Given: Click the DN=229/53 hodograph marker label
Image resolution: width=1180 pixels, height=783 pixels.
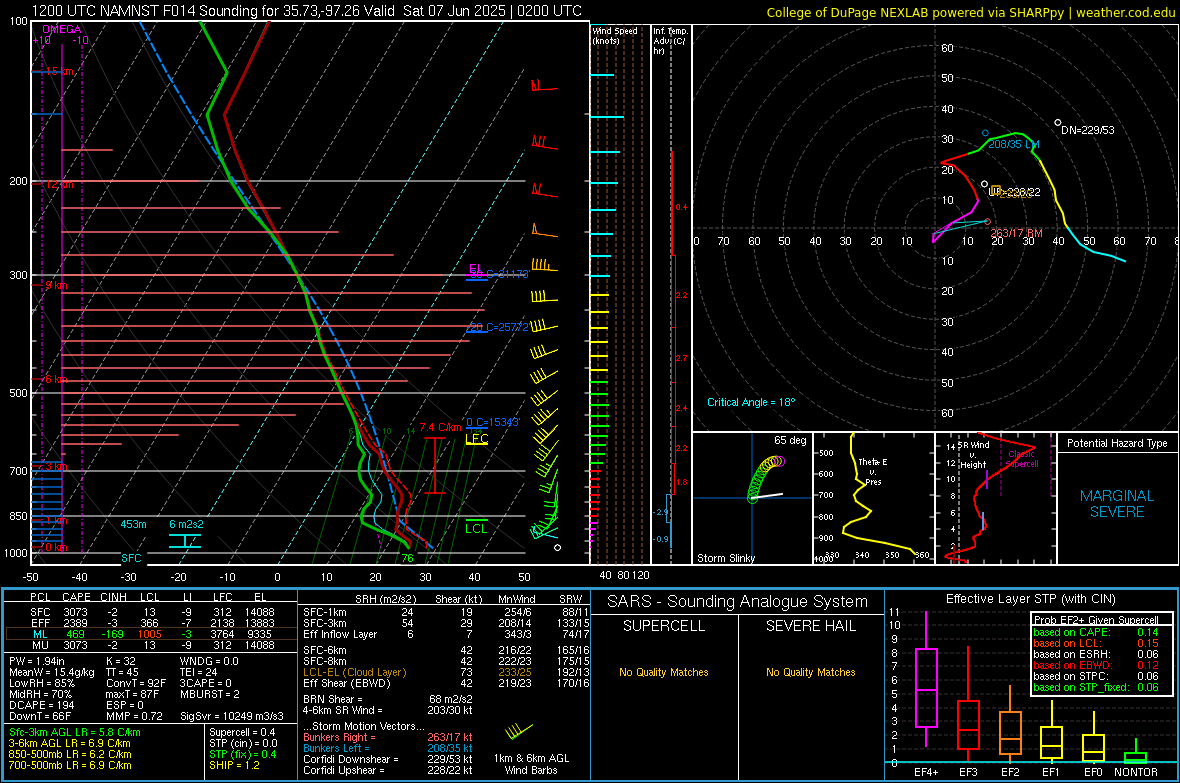Looking at the screenshot, I should coord(1087,130).
